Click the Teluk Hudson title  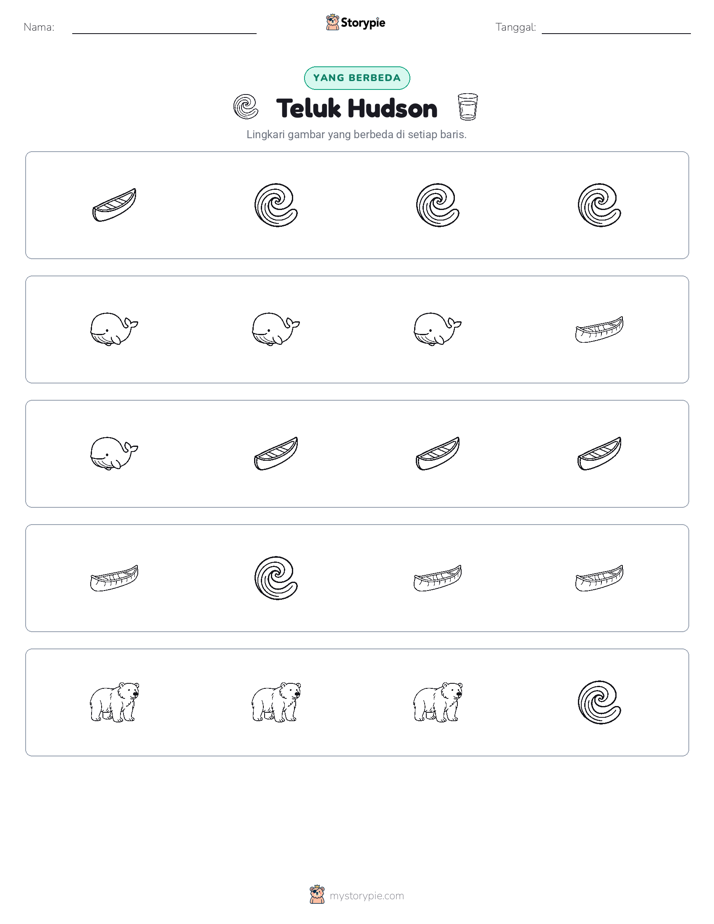(357, 108)
